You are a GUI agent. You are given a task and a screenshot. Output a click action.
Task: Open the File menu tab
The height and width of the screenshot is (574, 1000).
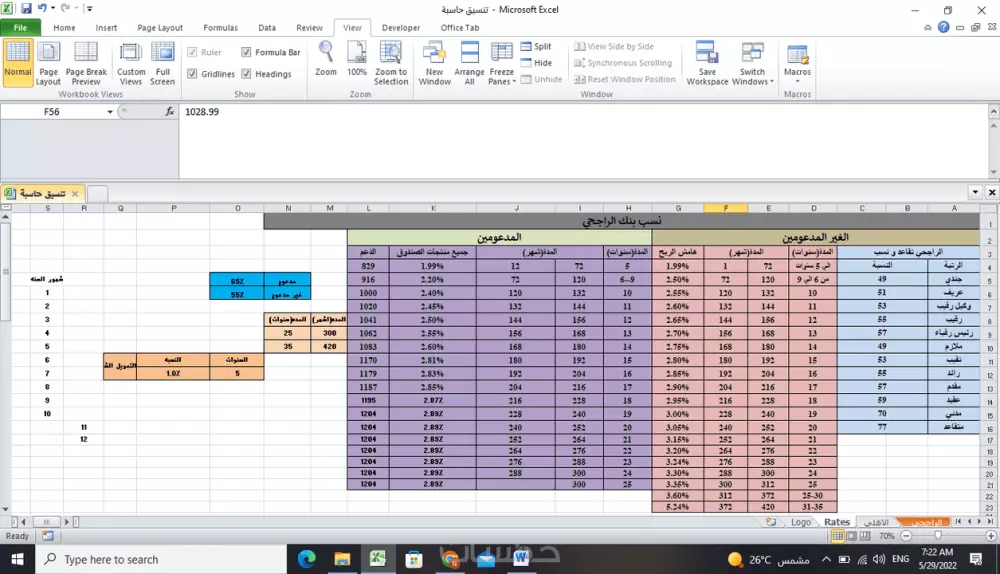(20, 27)
